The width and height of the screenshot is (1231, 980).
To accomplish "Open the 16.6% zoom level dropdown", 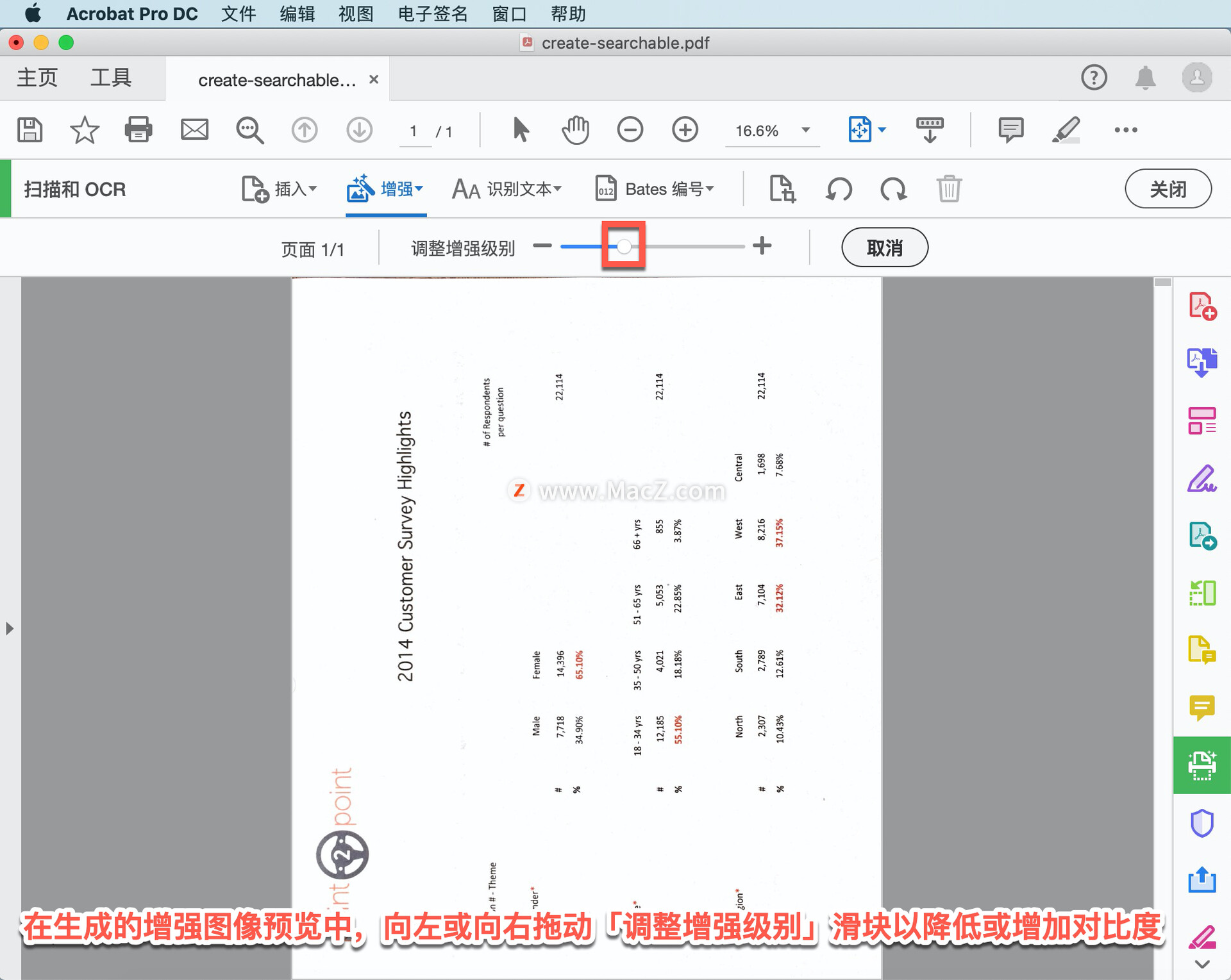I will 806,130.
